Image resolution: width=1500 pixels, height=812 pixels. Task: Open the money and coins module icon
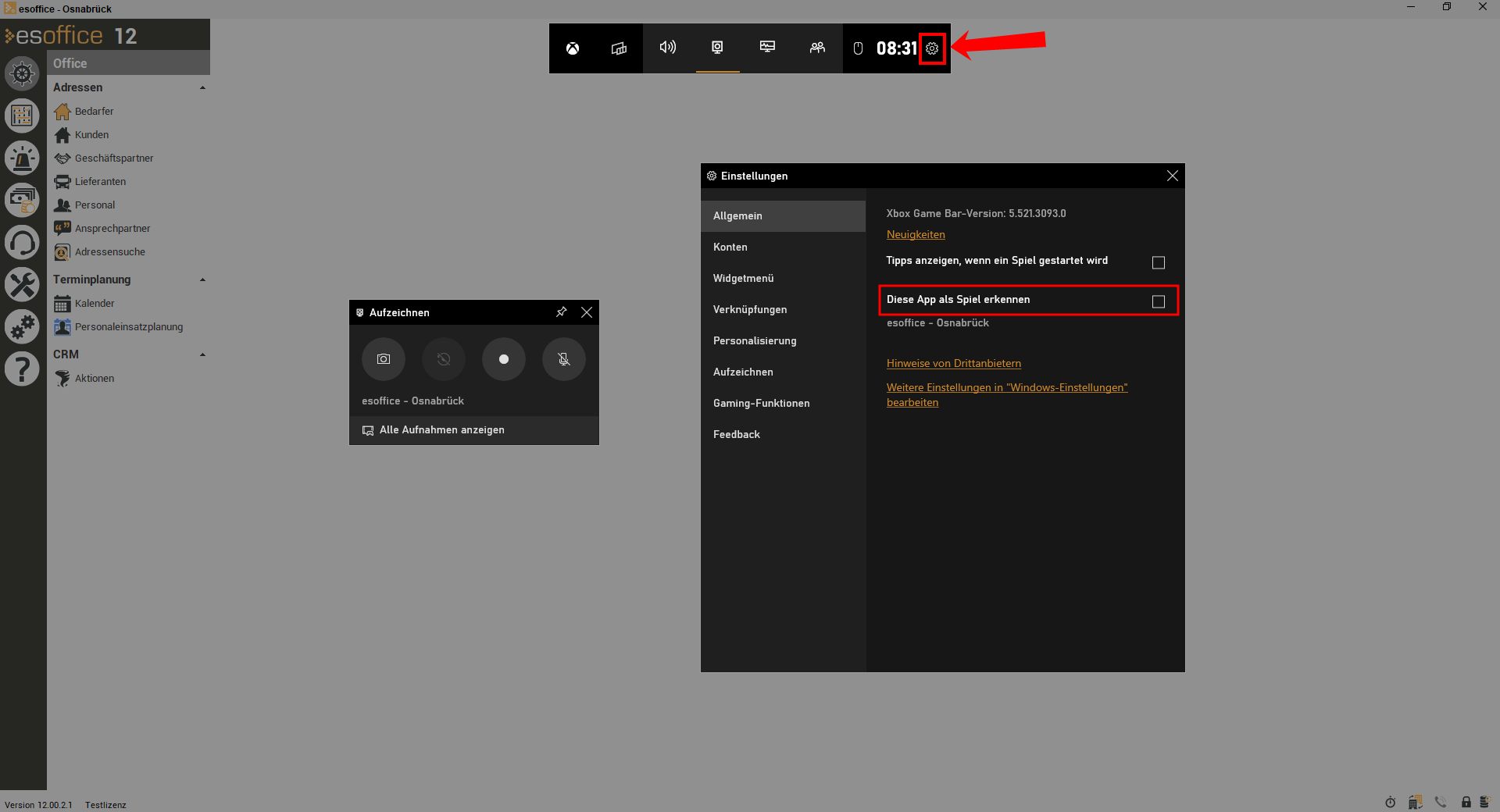point(22,201)
